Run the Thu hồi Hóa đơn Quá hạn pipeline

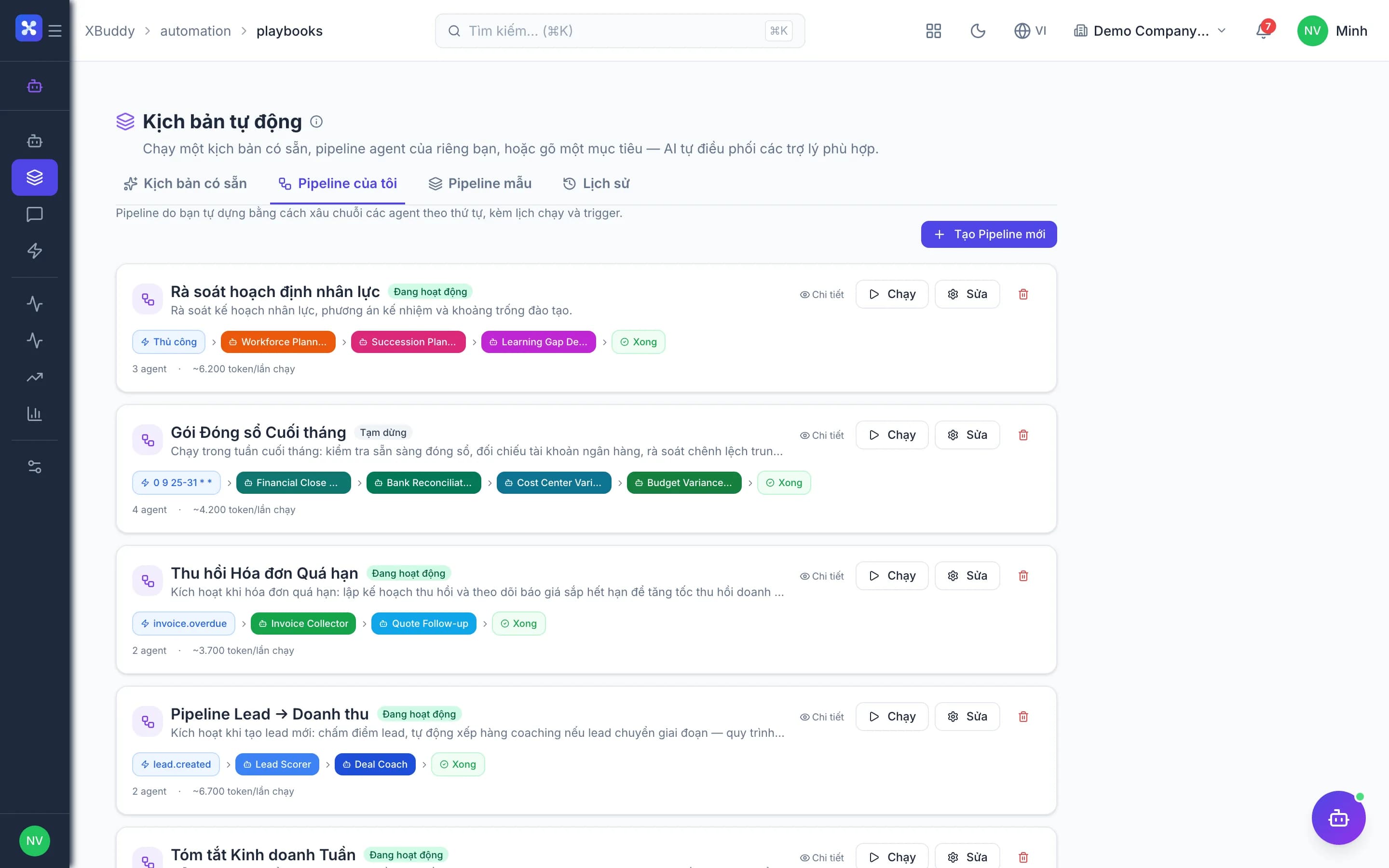coord(892,576)
